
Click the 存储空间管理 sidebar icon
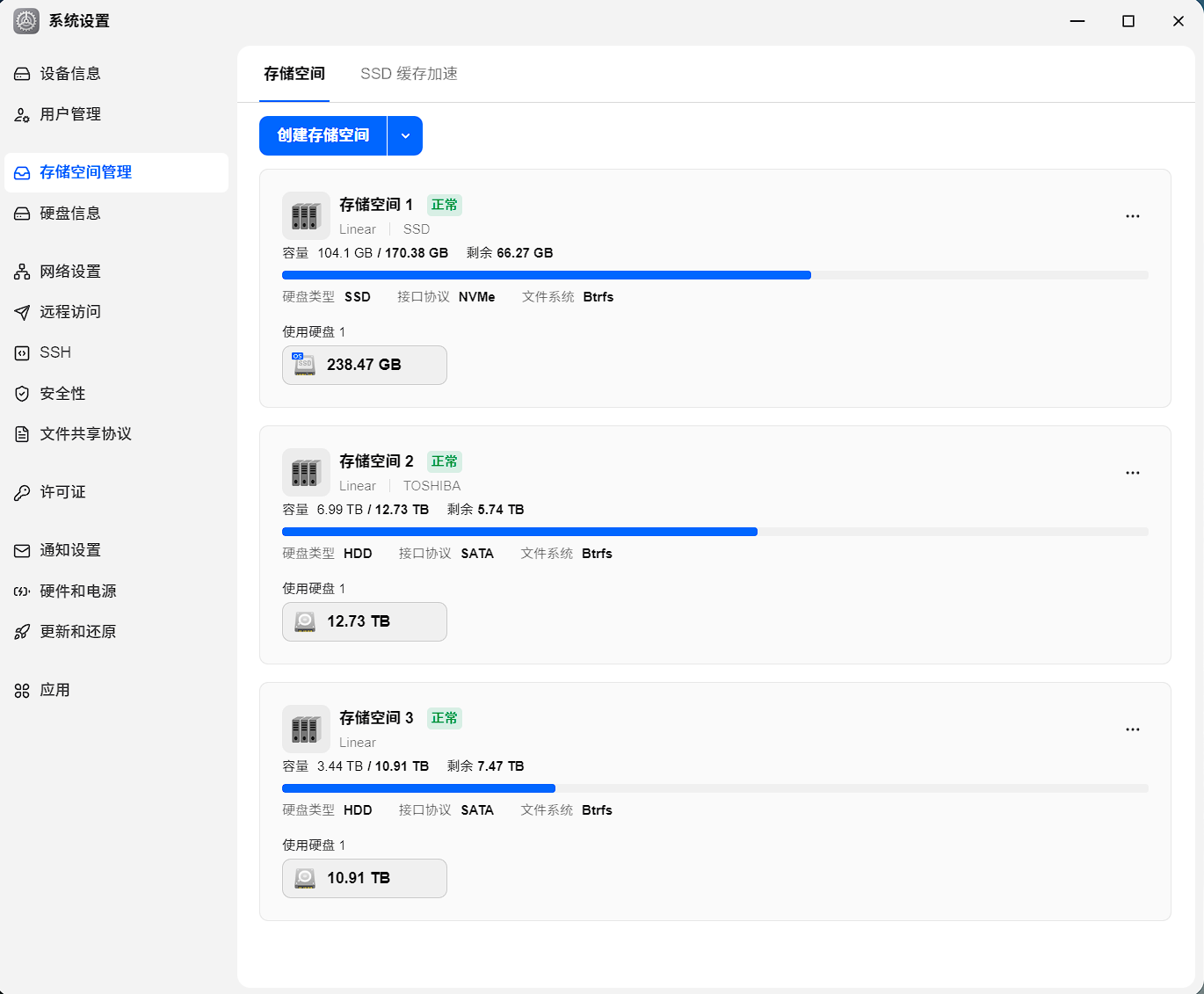click(x=22, y=173)
